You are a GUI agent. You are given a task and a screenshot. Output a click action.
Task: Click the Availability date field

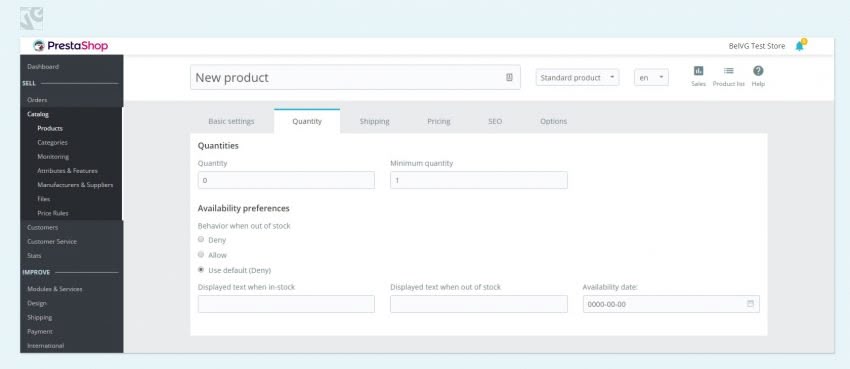click(671, 304)
